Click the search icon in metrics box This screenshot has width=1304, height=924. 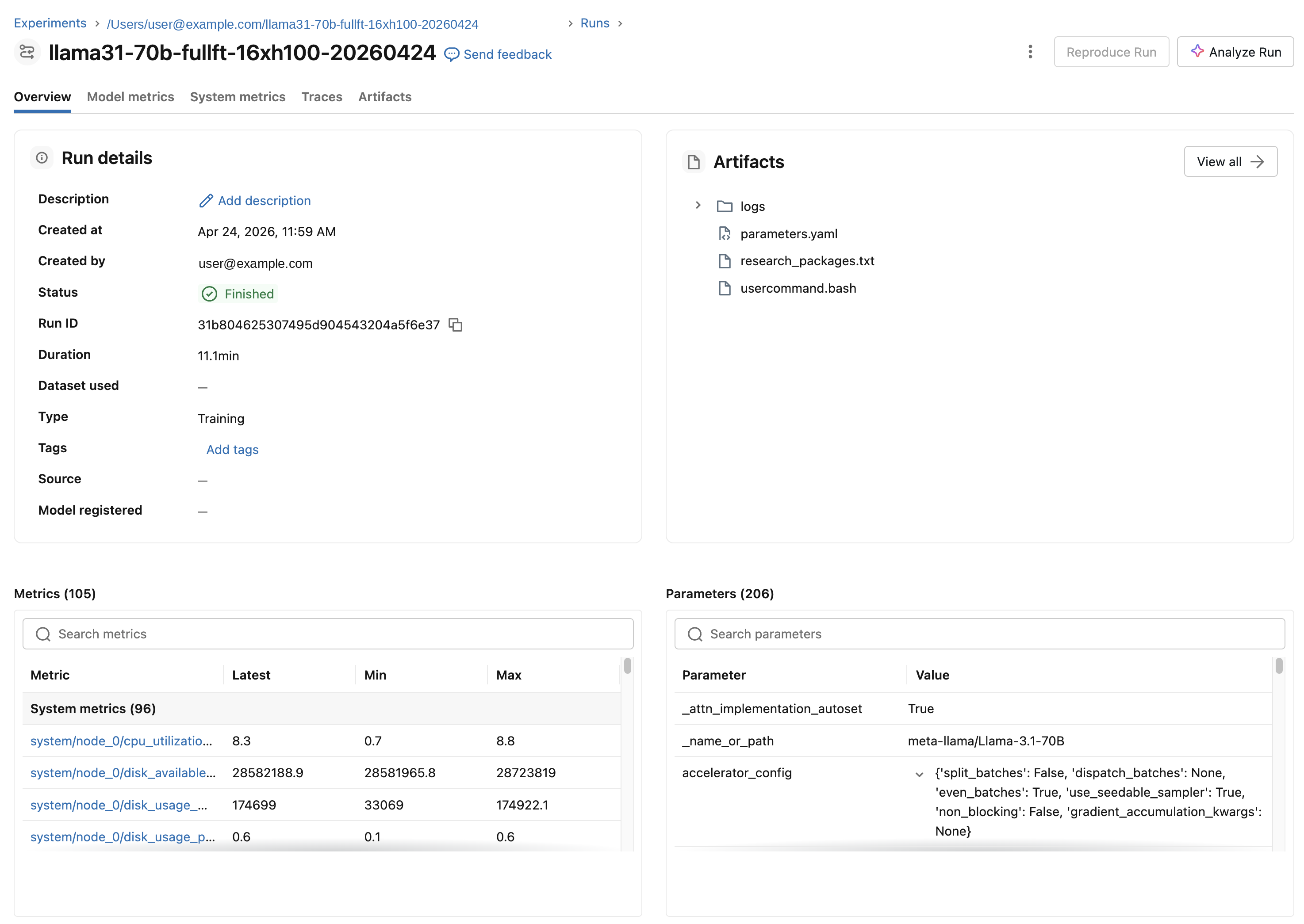pos(43,634)
